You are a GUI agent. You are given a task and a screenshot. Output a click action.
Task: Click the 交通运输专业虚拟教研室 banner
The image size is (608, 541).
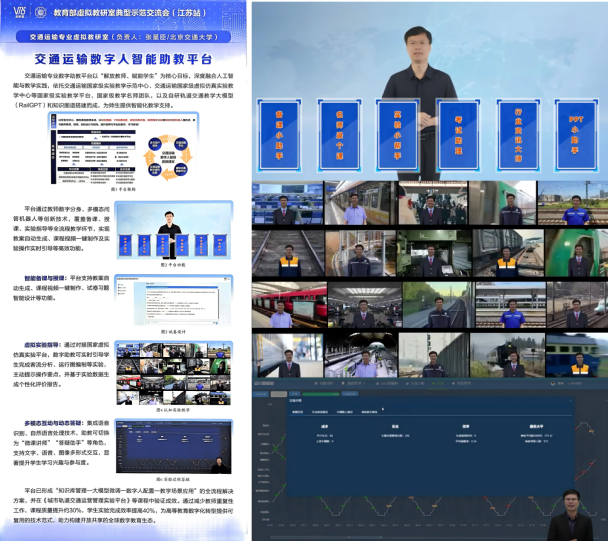tap(124, 36)
